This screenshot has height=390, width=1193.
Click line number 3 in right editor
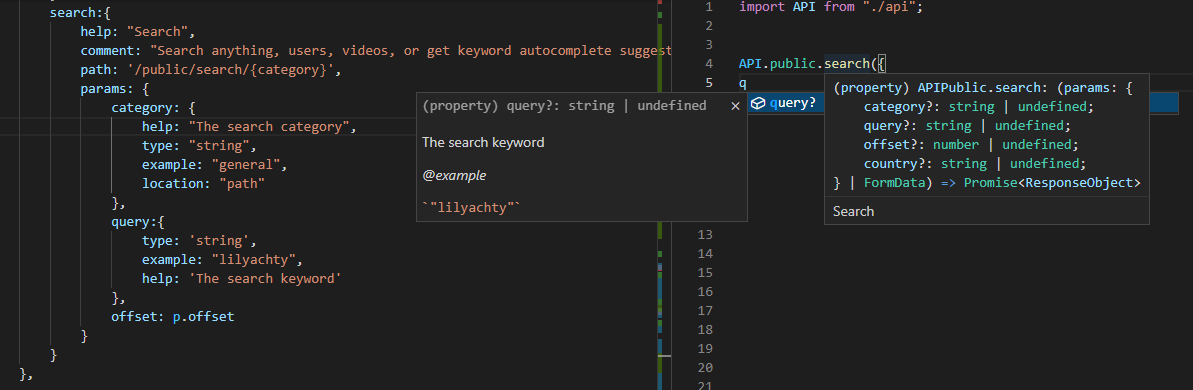708,45
